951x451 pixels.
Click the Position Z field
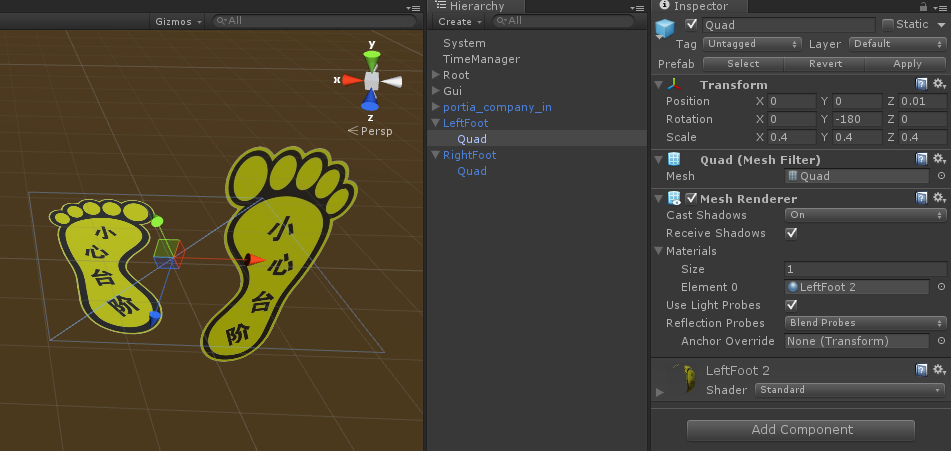click(922, 101)
